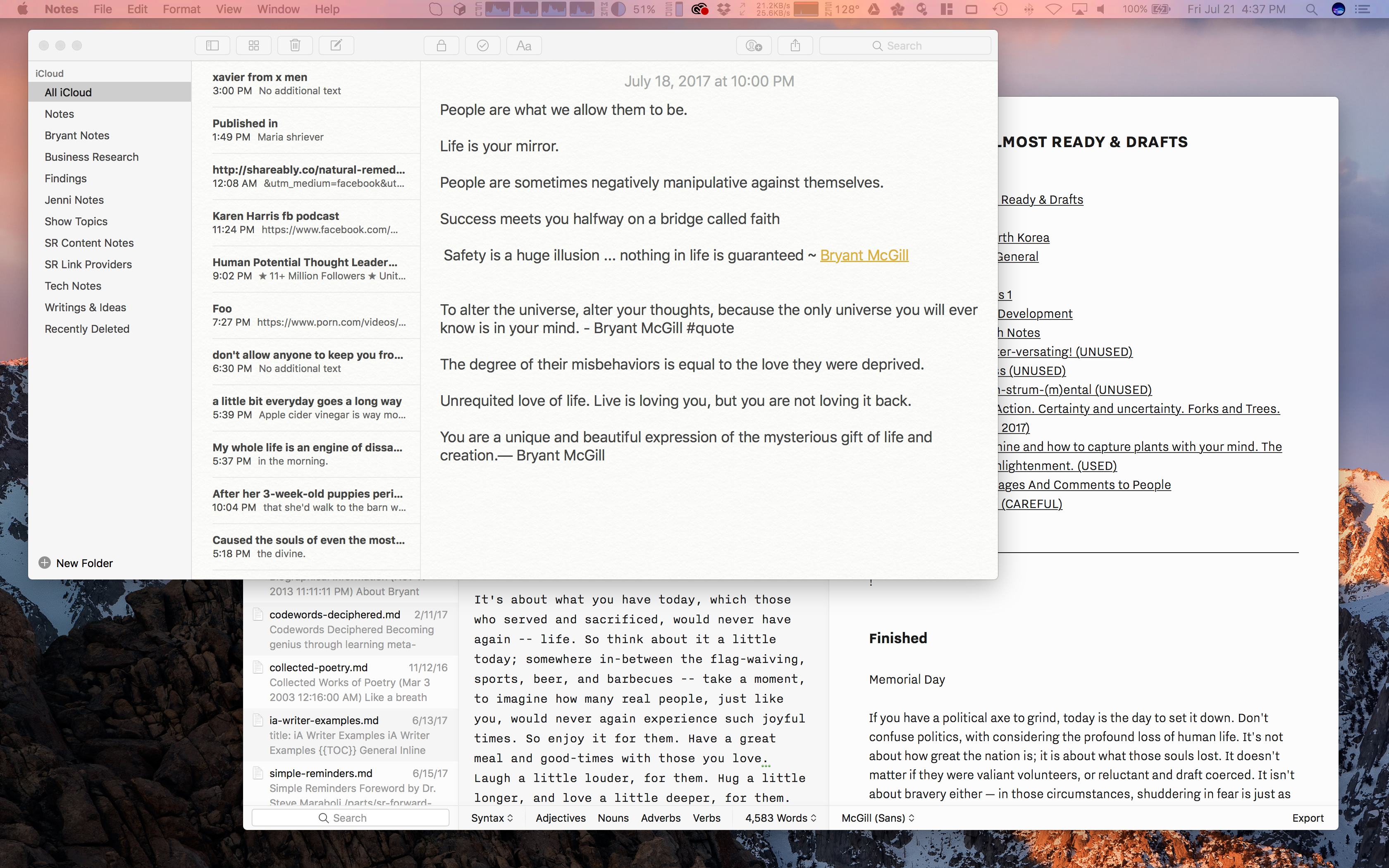Click the trash delete note icon
The width and height of the screenshot is (1389, 868).
pos(295,45)
